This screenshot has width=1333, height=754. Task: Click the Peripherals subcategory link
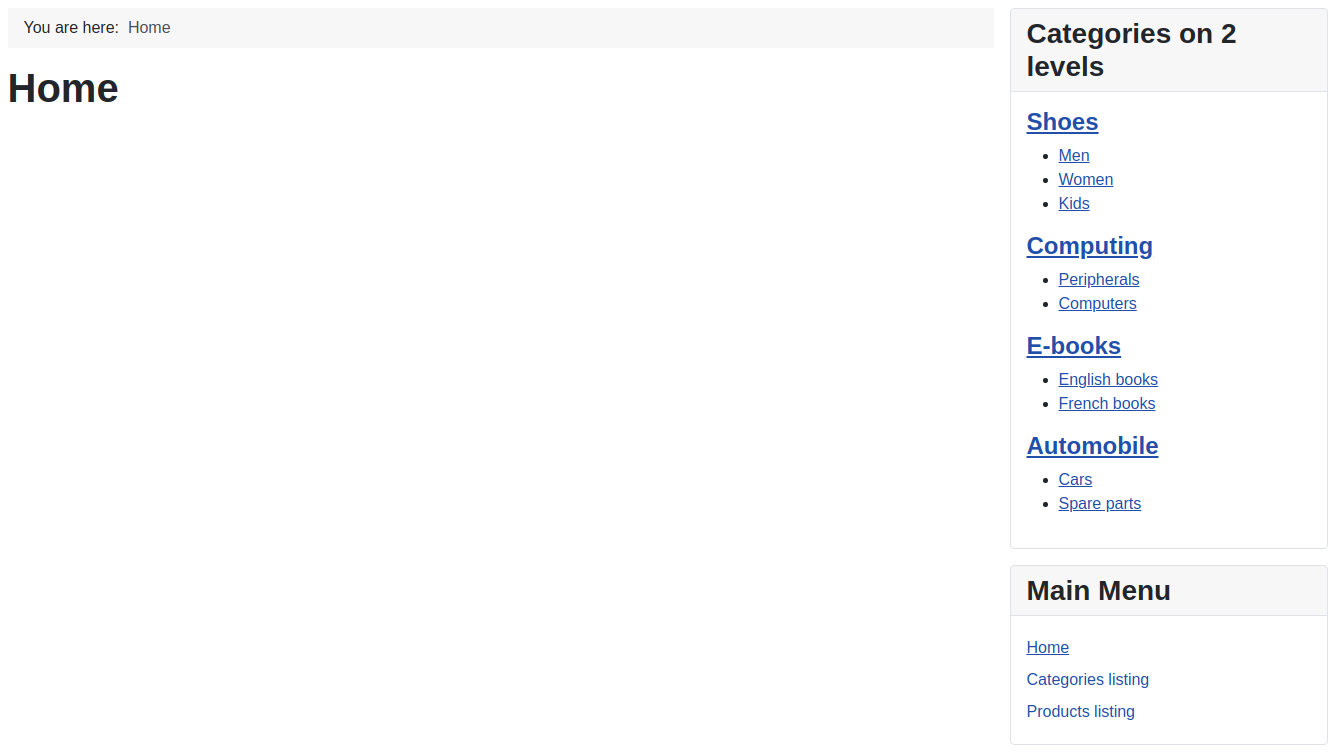point(1098,279)
